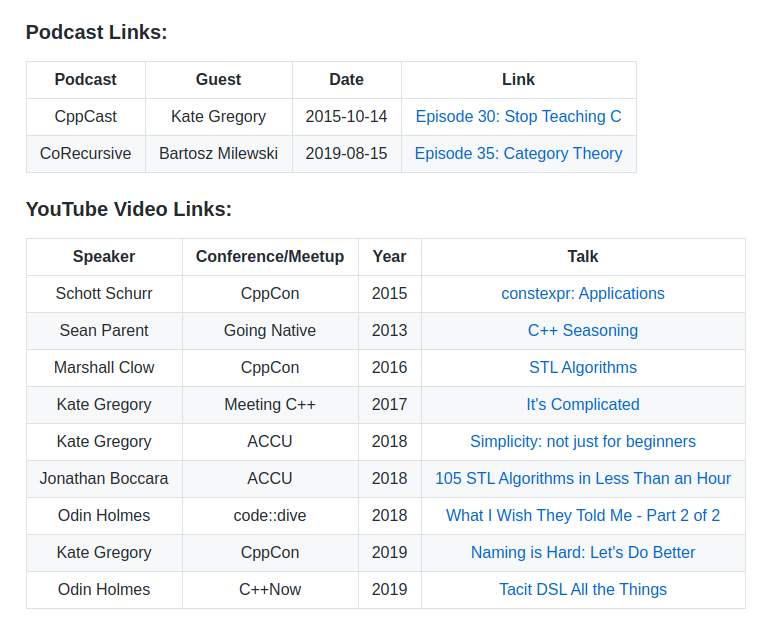
Task: Open the STL Algorithms talk by Marshall Clow
Action: click(x=582, y=368)
